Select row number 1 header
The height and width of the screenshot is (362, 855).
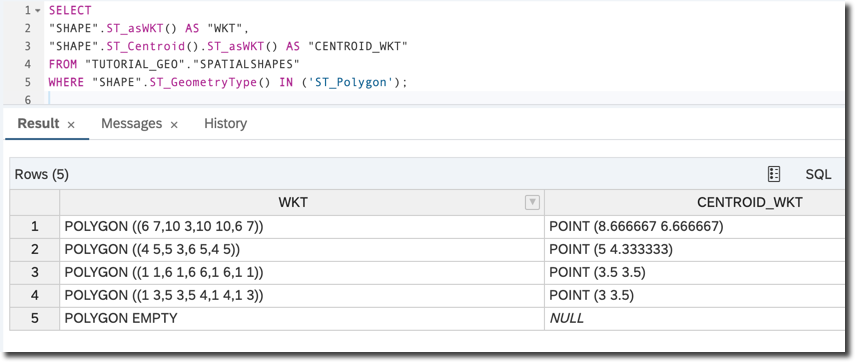pos(35,227)
